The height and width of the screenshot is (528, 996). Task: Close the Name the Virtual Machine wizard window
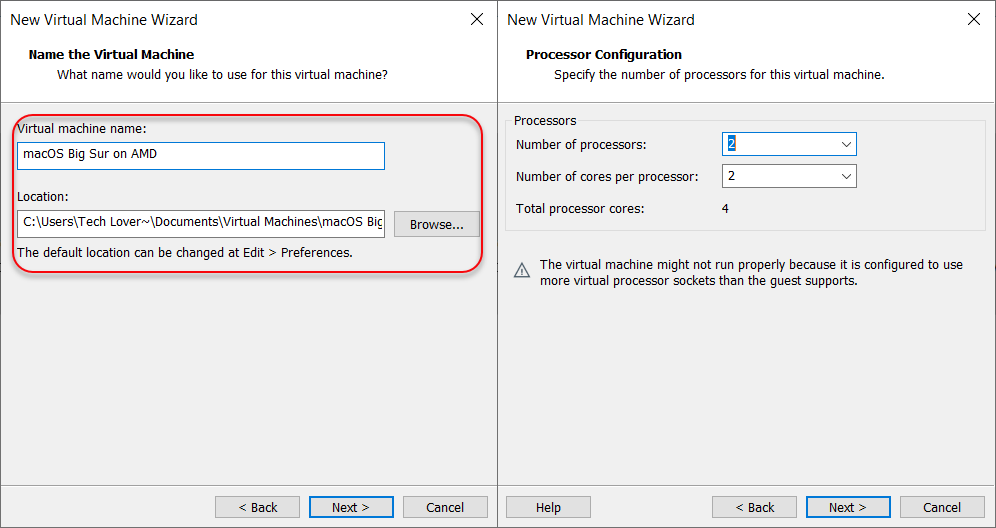[477, 20]
